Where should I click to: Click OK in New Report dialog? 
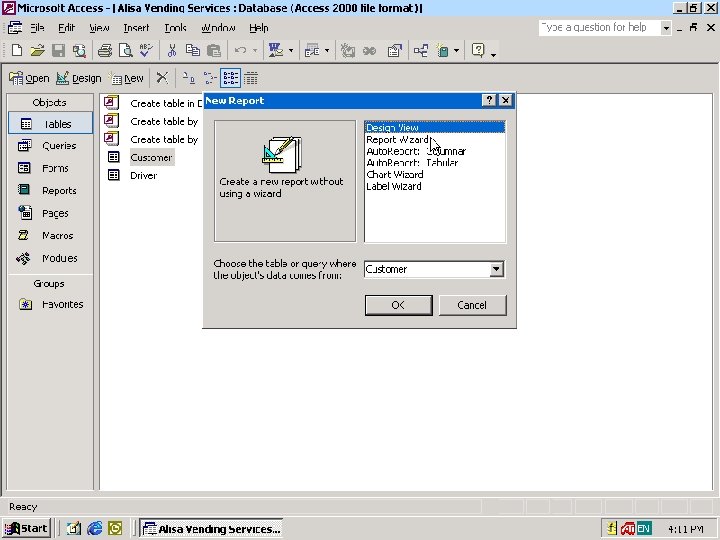pos(399,305)
